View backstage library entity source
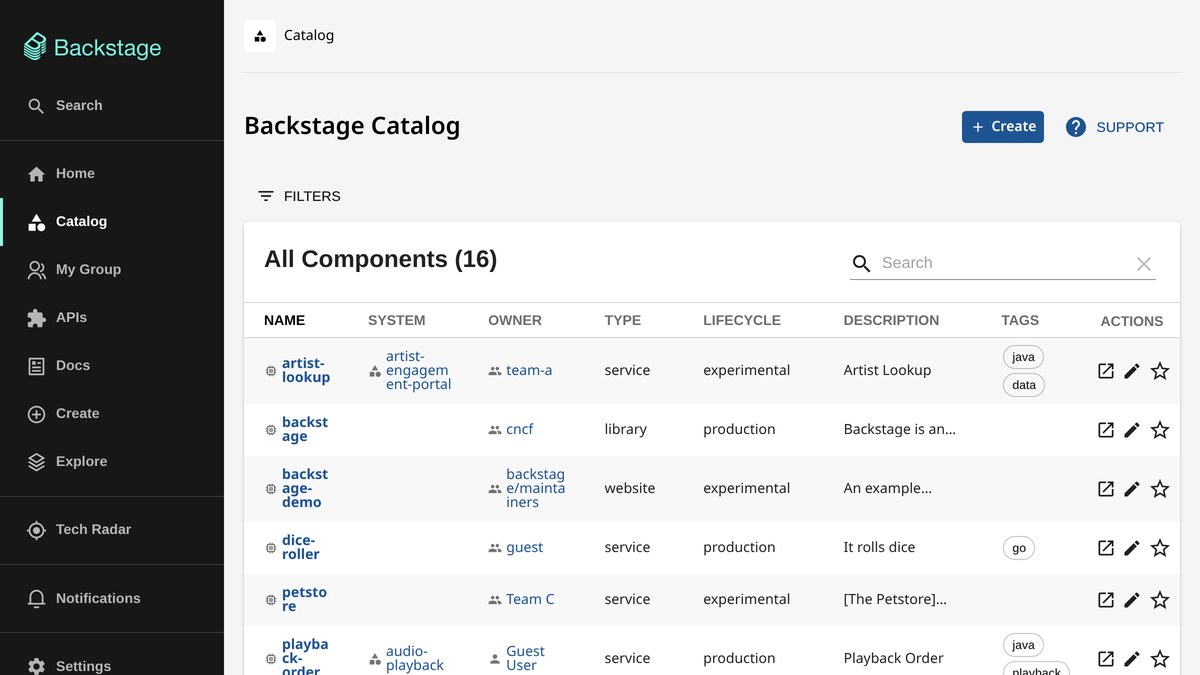Image resolution: width=1200 pixels, height=675 pixels. tap(1106, 430)
